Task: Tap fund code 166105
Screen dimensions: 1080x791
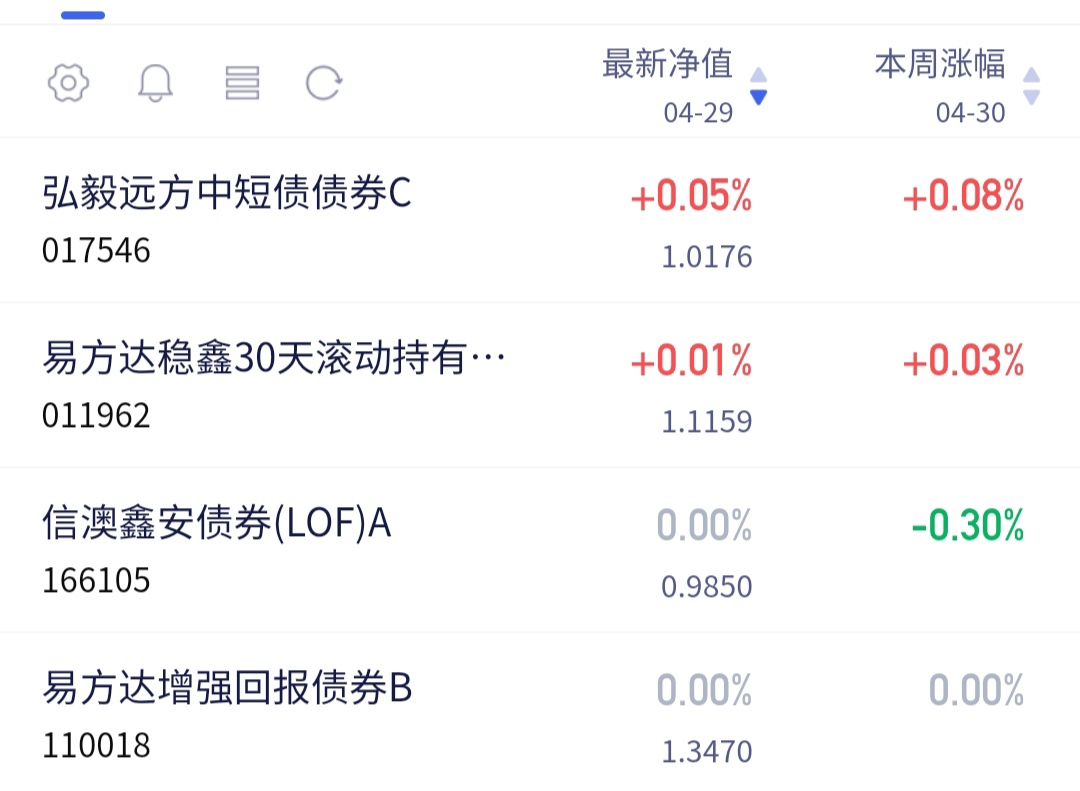Action: (x=96, y=580)
